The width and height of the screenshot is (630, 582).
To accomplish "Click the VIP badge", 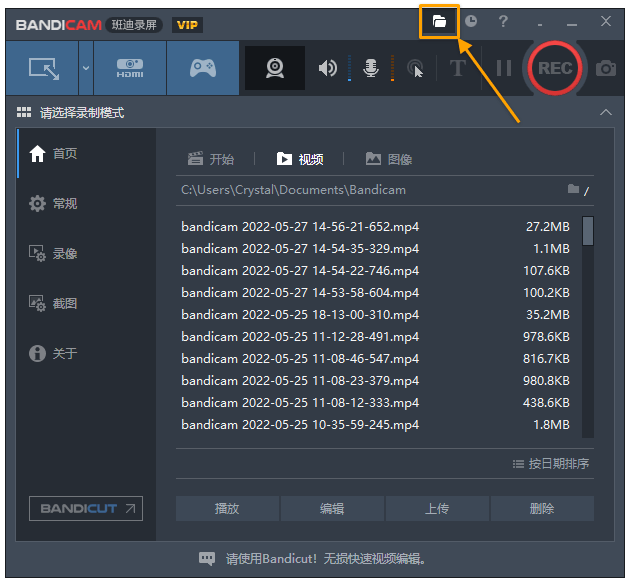I will (x=187, y=25).
